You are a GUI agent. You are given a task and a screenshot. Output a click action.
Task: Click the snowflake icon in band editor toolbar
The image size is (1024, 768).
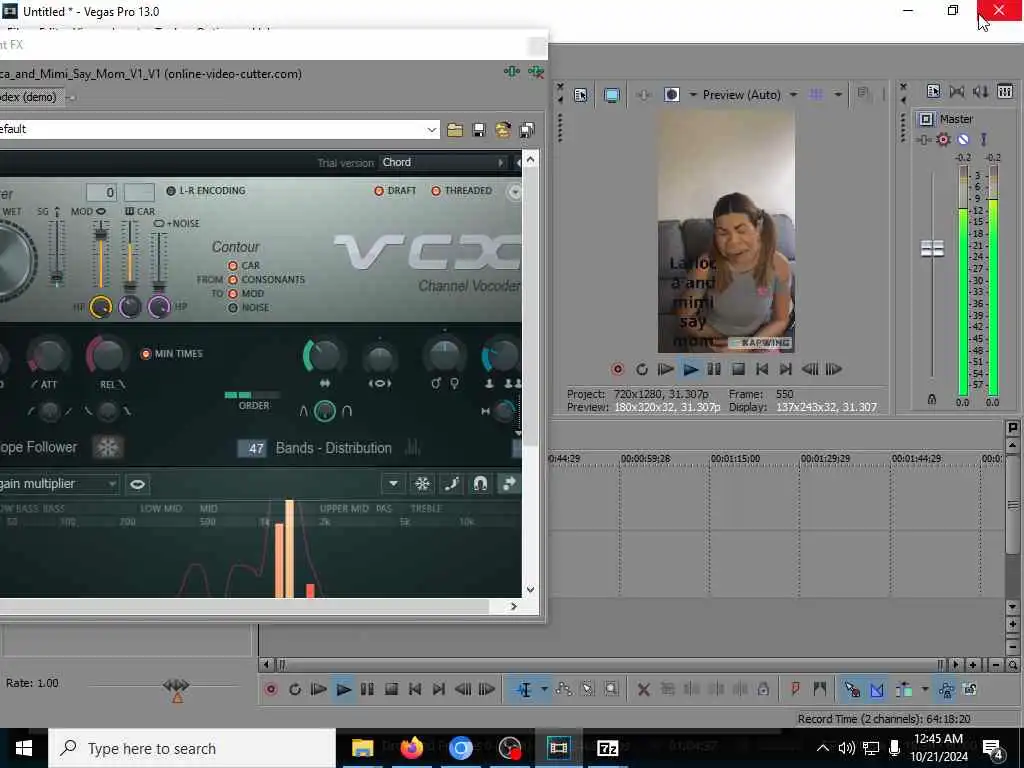pyautogui.click(x=423, y=484)
